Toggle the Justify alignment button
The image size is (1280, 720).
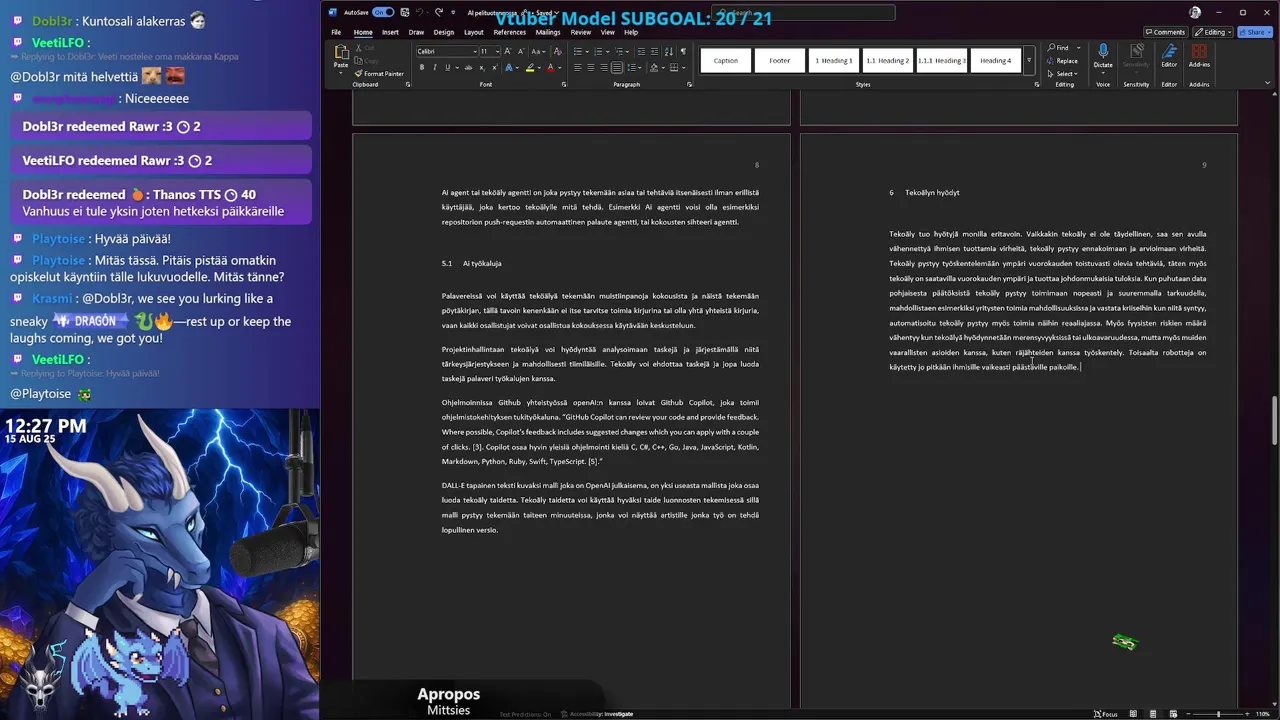tap(617, 67)
